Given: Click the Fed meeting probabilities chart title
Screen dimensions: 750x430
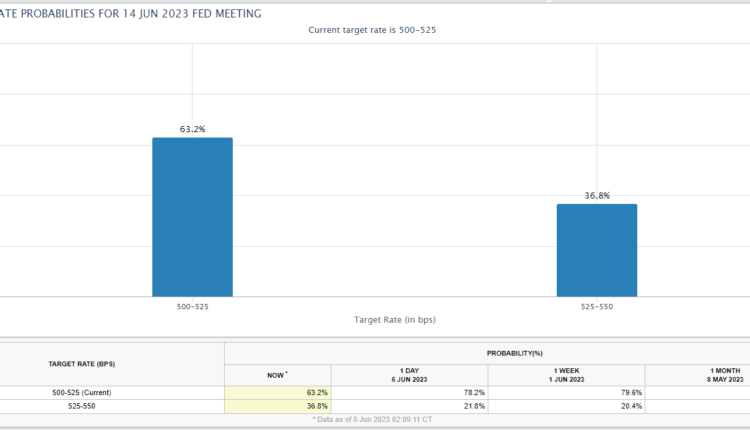Looking at the screenshot, I should (x=130, y=13).
